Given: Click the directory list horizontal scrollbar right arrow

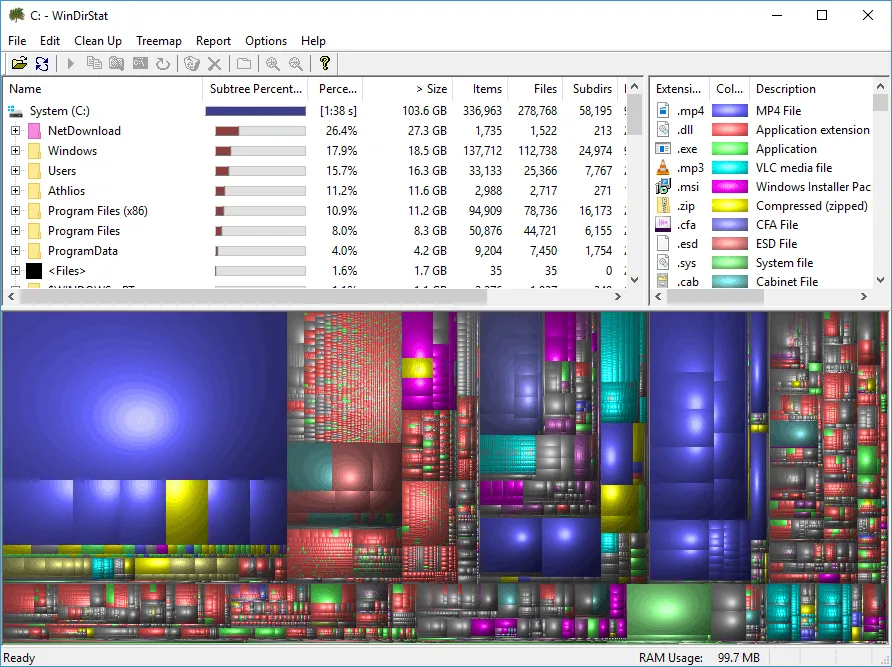Looking at the screenshot, I should [x=618, y=297].
